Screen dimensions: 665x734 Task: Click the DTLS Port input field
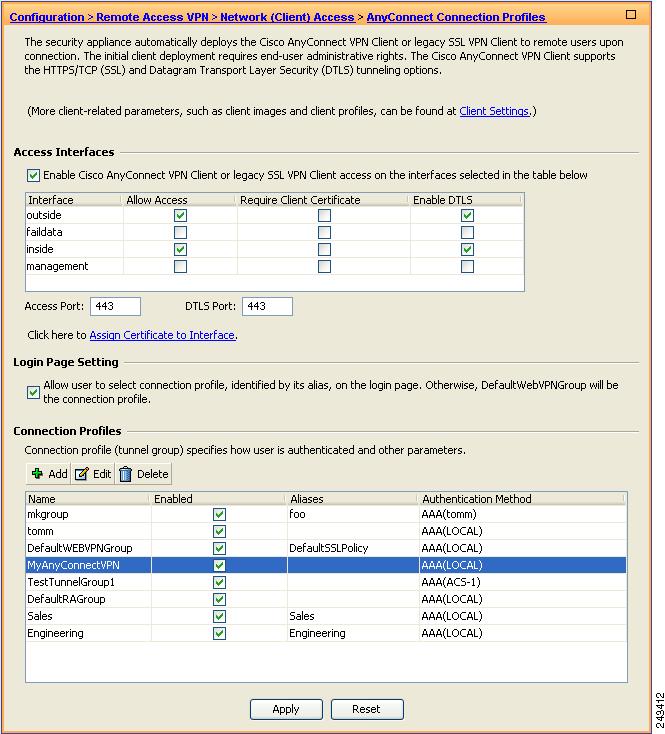tap(267, 306)
